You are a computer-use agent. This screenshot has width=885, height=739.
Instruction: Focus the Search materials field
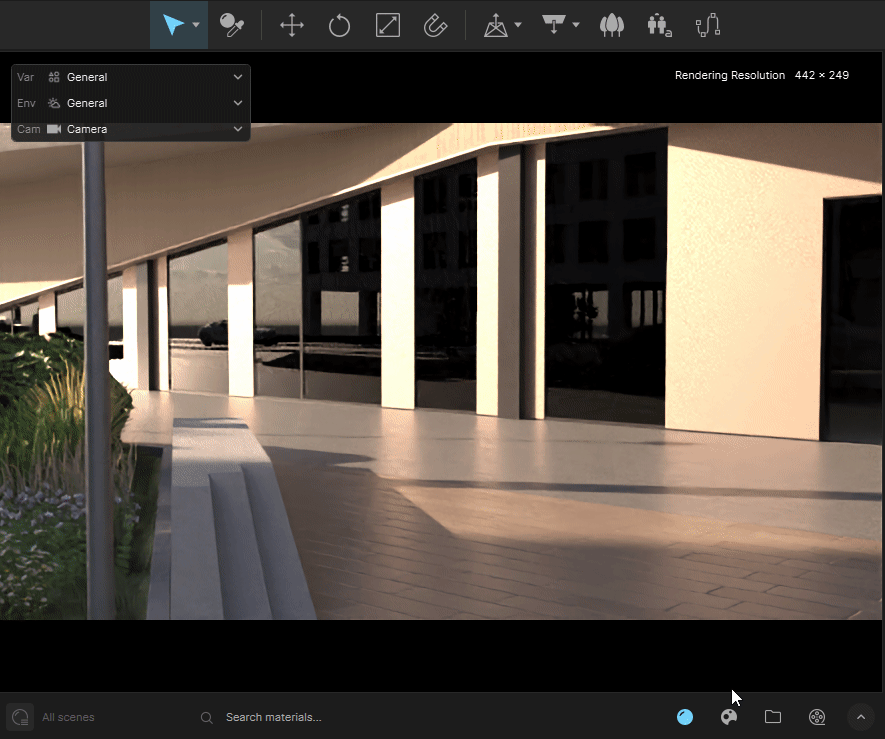pyautogui.click(x=273, y=717)
